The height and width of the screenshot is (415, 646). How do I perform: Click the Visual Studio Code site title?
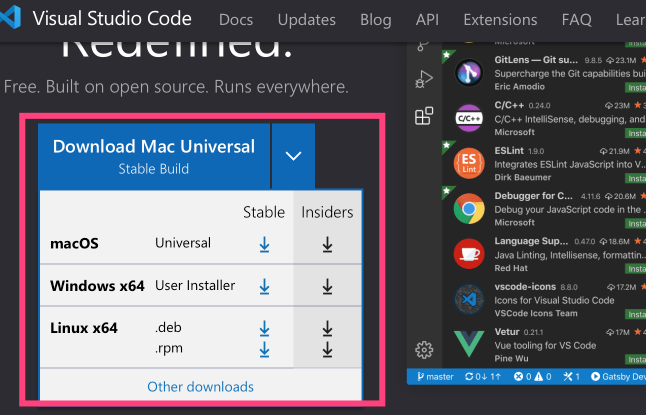(x=112, y=19)
